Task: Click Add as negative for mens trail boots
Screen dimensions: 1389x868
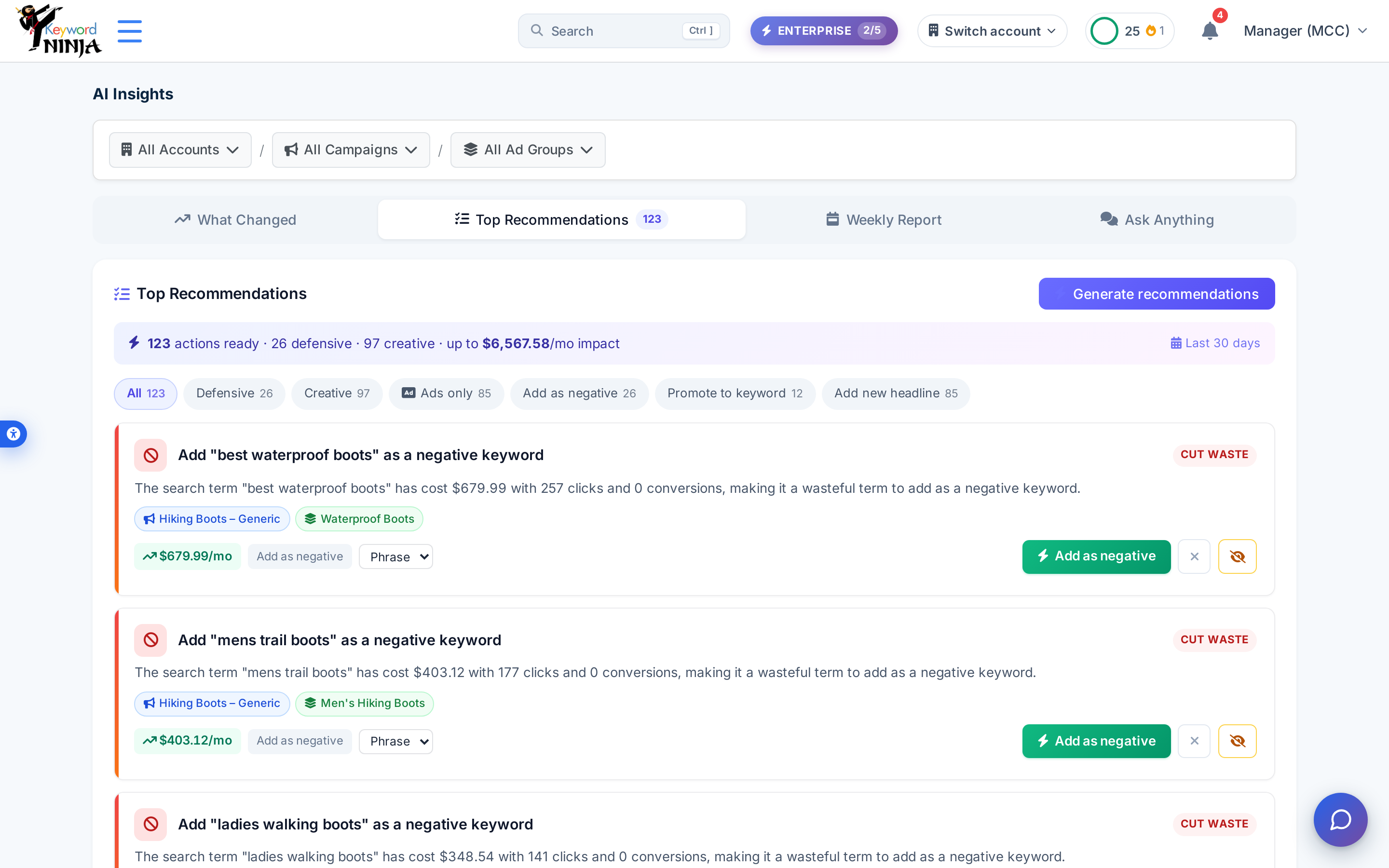Action: coord(1096,741)
